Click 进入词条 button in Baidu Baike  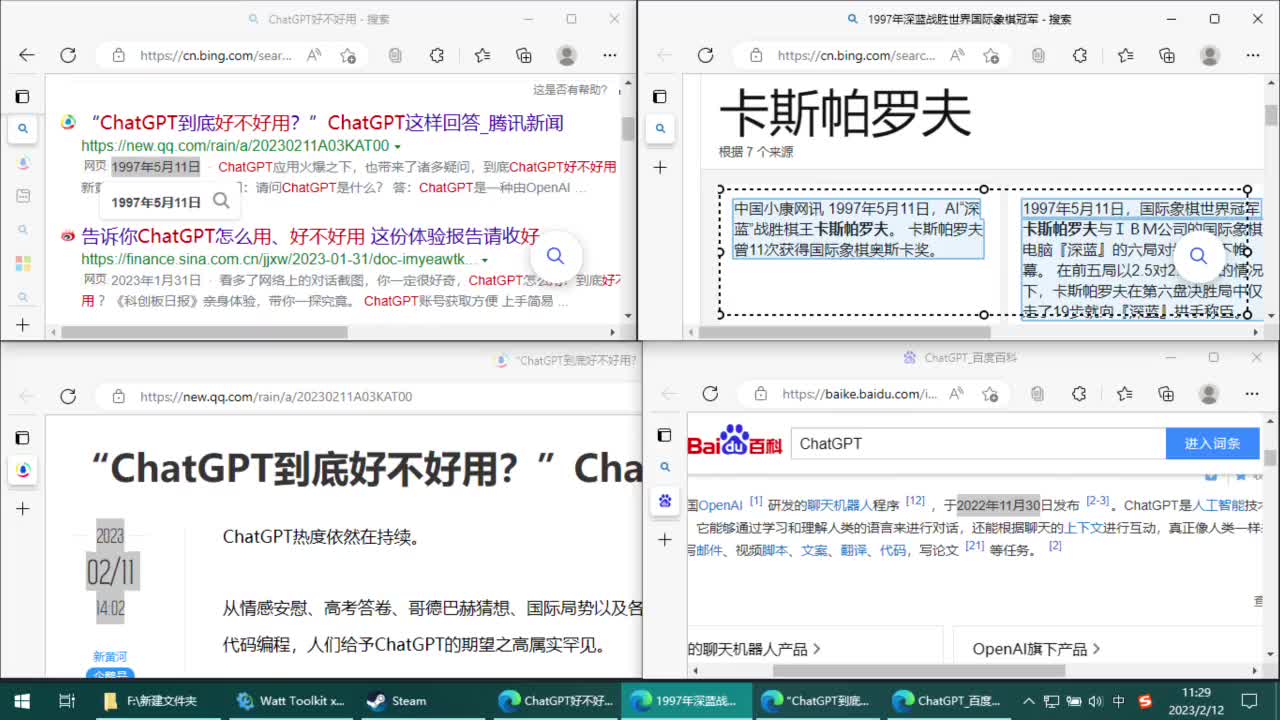(1212, 444)
